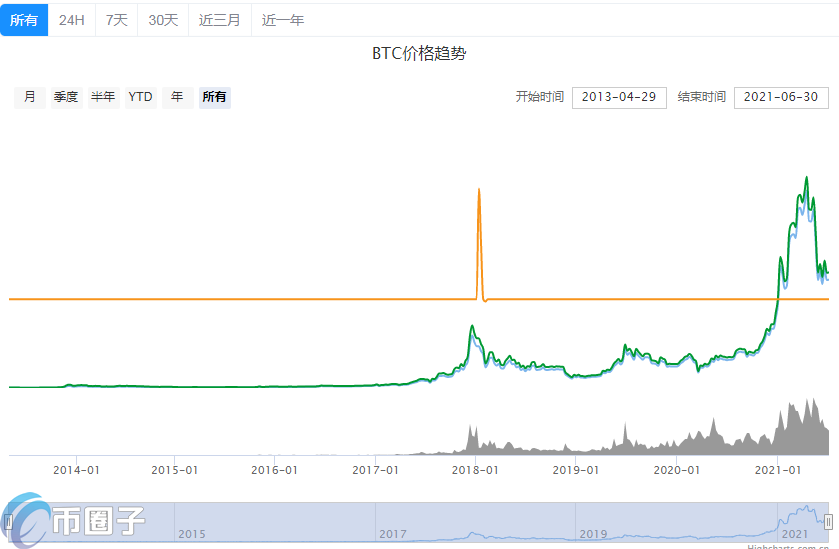Switch to the 24H tab
Screen dimensions: 839x549
72,20
